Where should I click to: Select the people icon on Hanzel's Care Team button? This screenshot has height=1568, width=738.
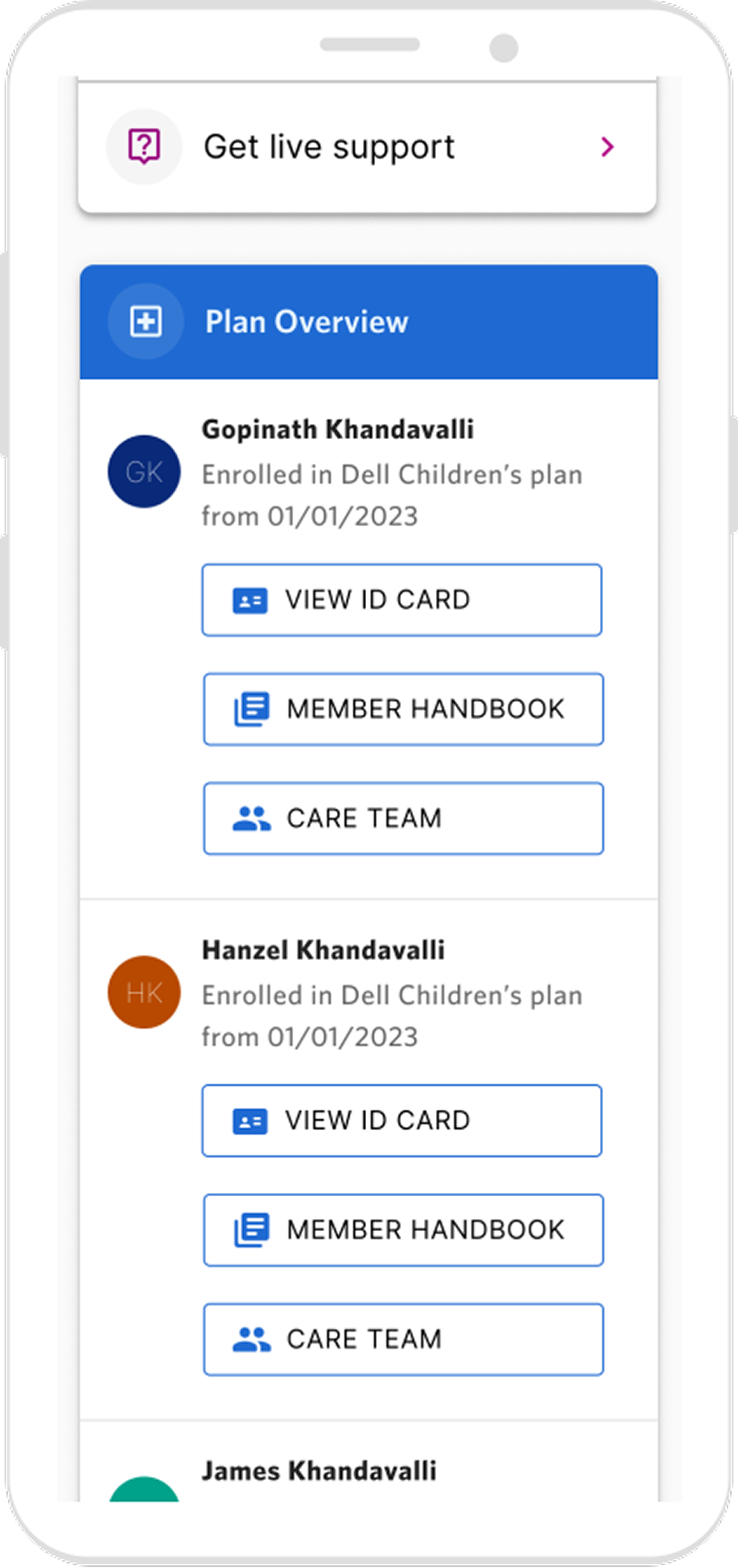[x=253, y=1338]
